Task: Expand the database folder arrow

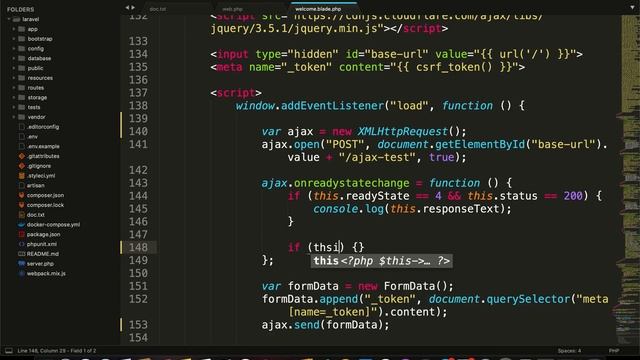Action: click(14, 58)
